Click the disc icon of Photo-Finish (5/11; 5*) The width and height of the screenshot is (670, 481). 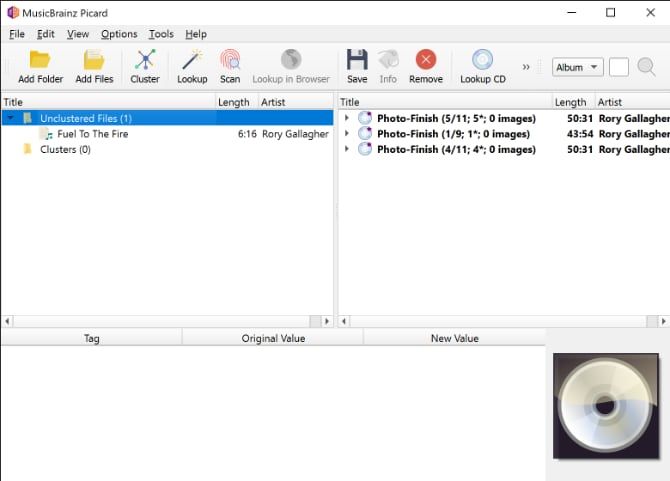click(364, 118)
